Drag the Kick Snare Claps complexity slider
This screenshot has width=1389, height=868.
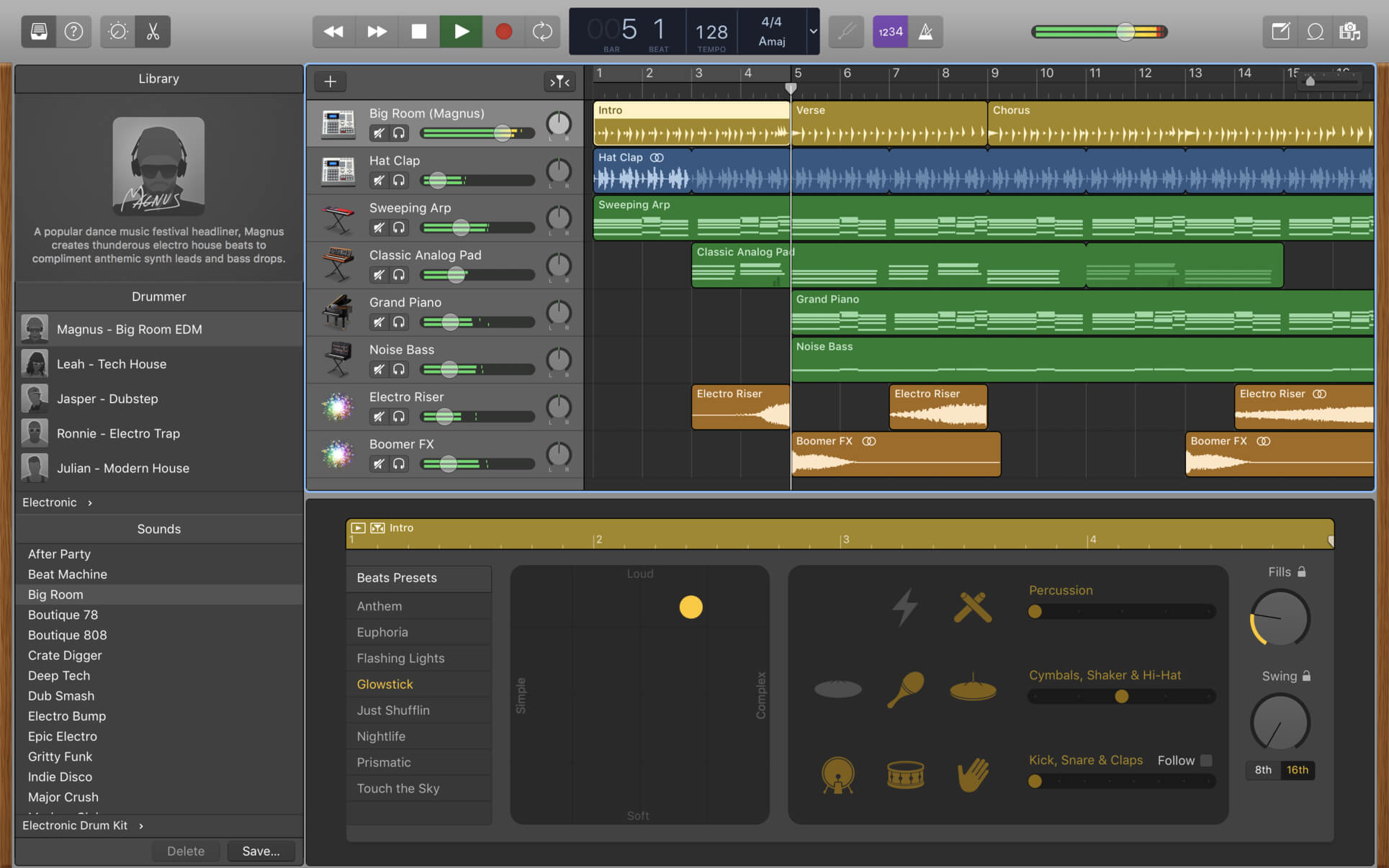click(x=1037, y=781)
